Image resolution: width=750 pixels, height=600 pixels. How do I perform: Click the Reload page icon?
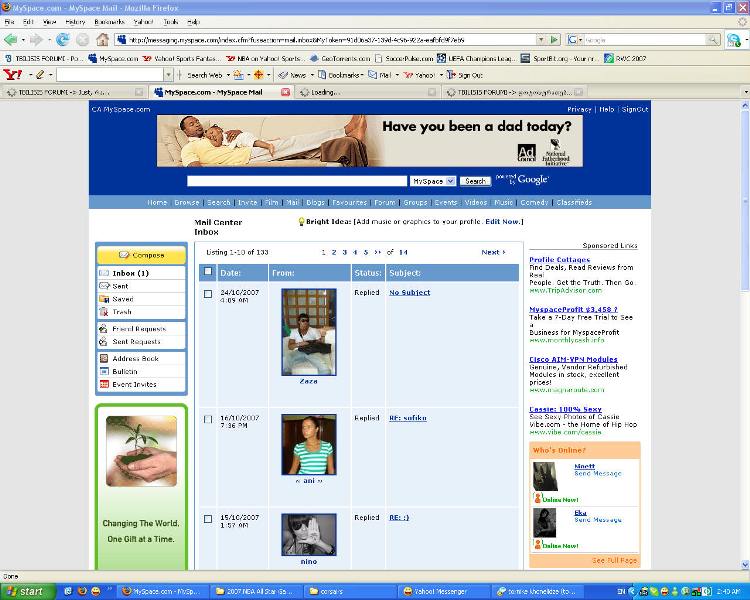[63, 40]
